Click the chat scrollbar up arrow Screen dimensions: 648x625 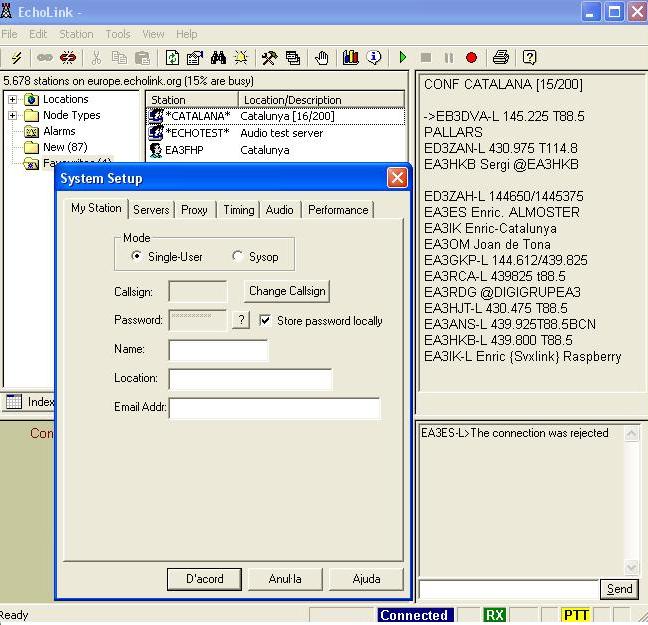(631, 434)
